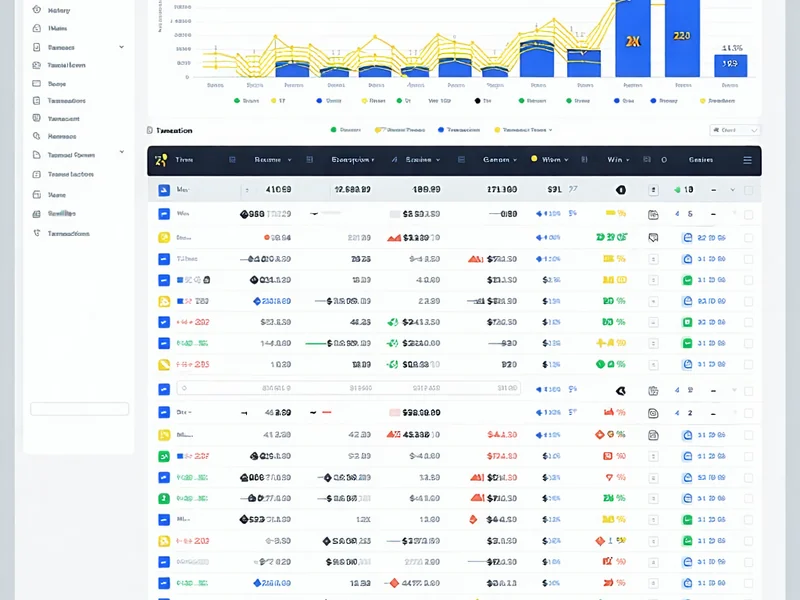The height and width of the screenshot is (600, 800).
Task: Click the chat bubble icon in third table row
Action: click(653, 238)
